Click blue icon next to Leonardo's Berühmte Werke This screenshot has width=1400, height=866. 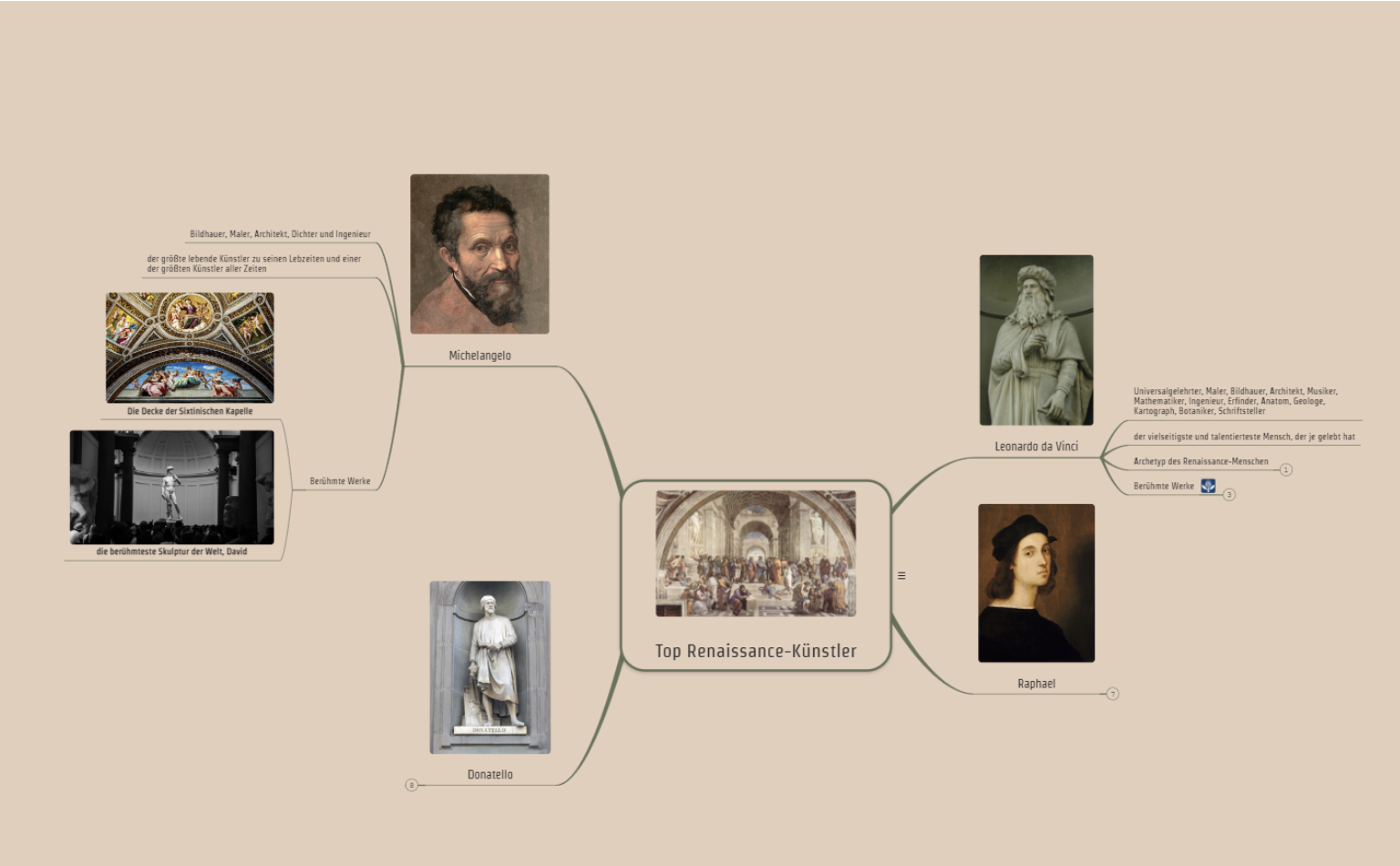(1208, 486)
